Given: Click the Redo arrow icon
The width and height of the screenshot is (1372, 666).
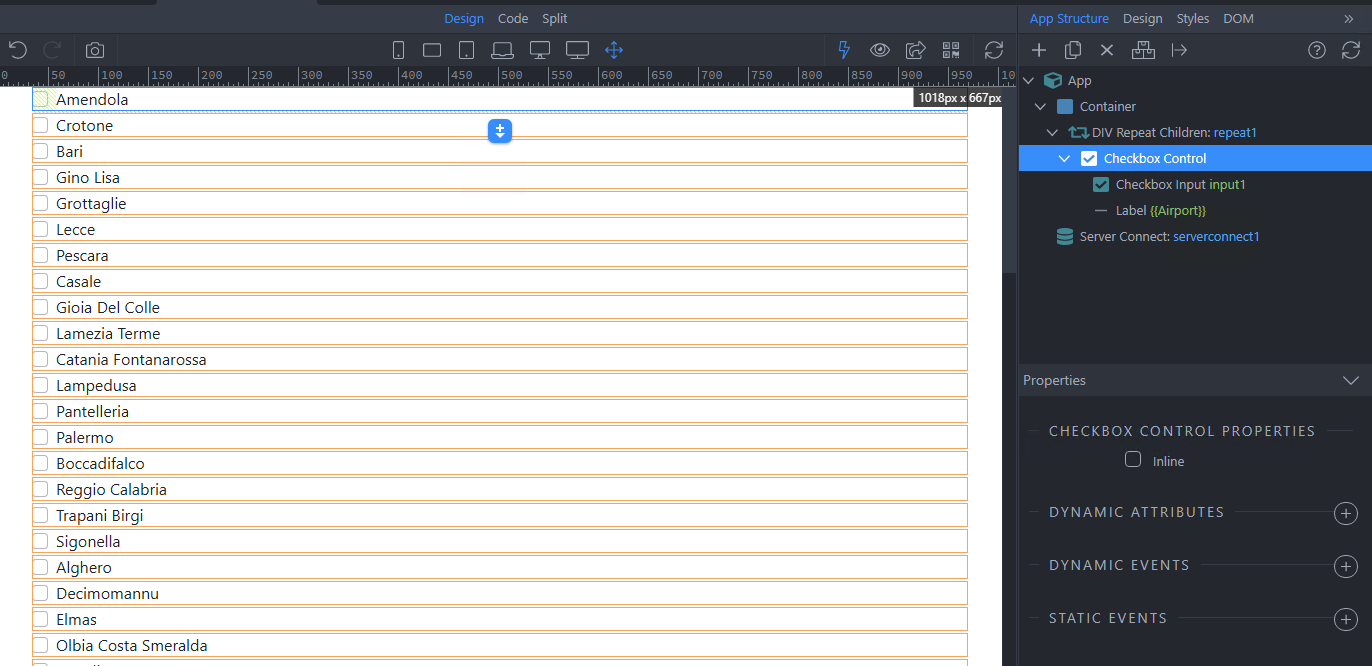Looking at the screenshot, I should [53, 50].
